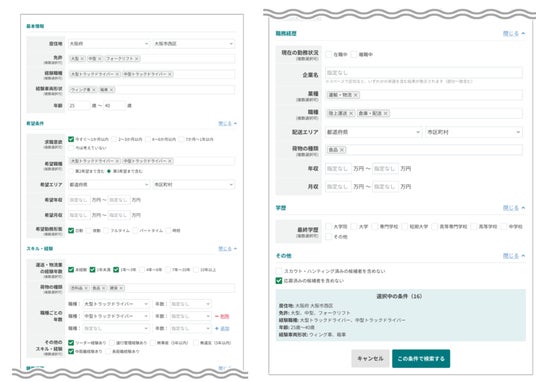Remove first tag in スキル・経験 荷物の種類
Image resolution: width=536 pixels, height=382 pixels.
tap(86, 288)
